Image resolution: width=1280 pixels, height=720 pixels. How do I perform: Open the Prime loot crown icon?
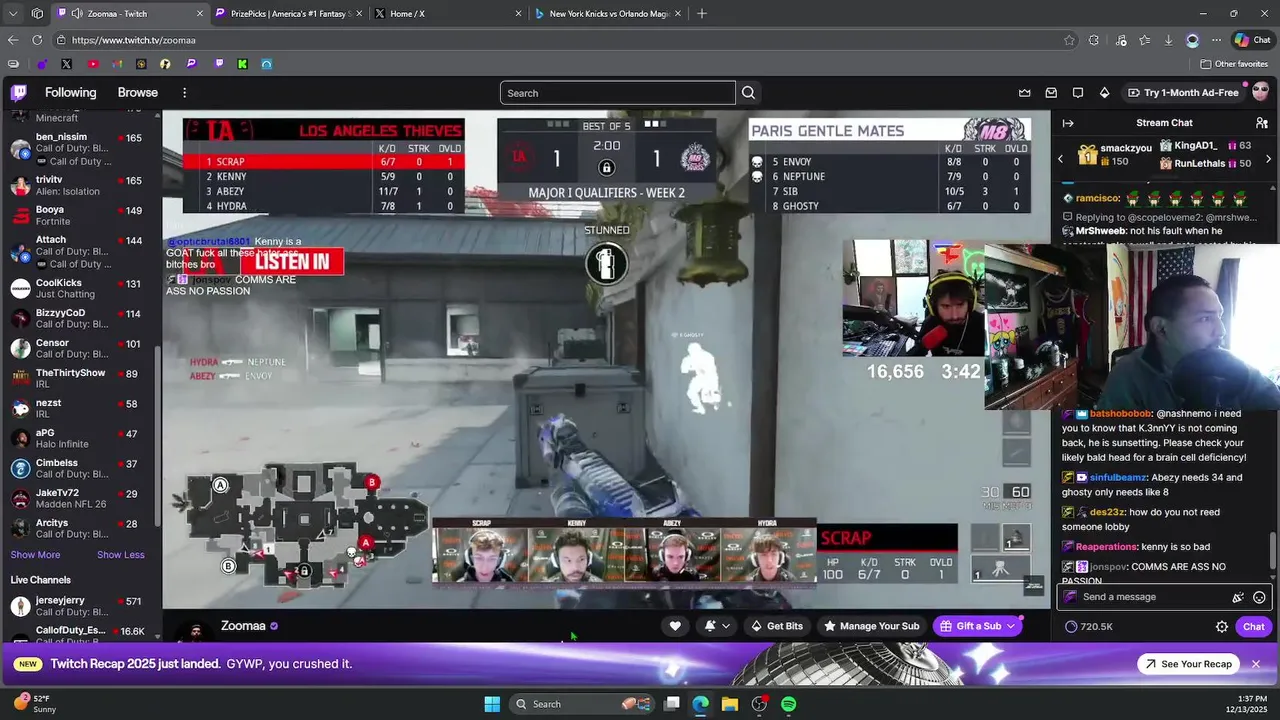click(1025, 93)
